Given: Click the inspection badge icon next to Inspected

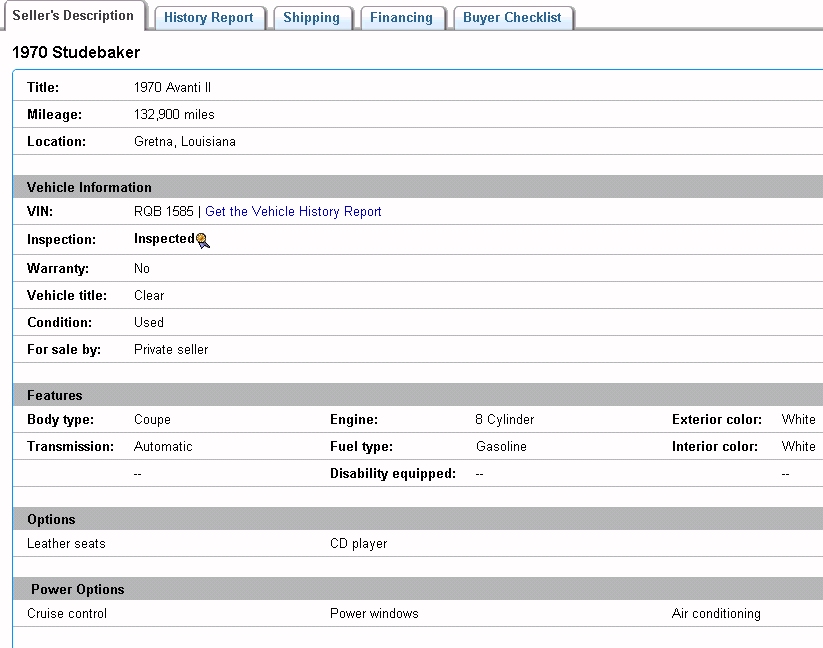Looking at the screenshot, I should point(203,240).
